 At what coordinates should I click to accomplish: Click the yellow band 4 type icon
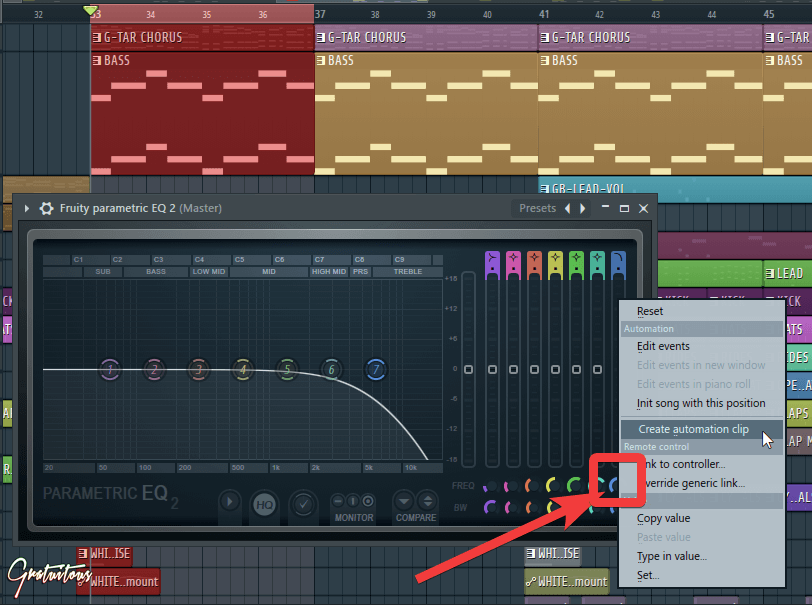pyautogui.click(x=555, y=264)
